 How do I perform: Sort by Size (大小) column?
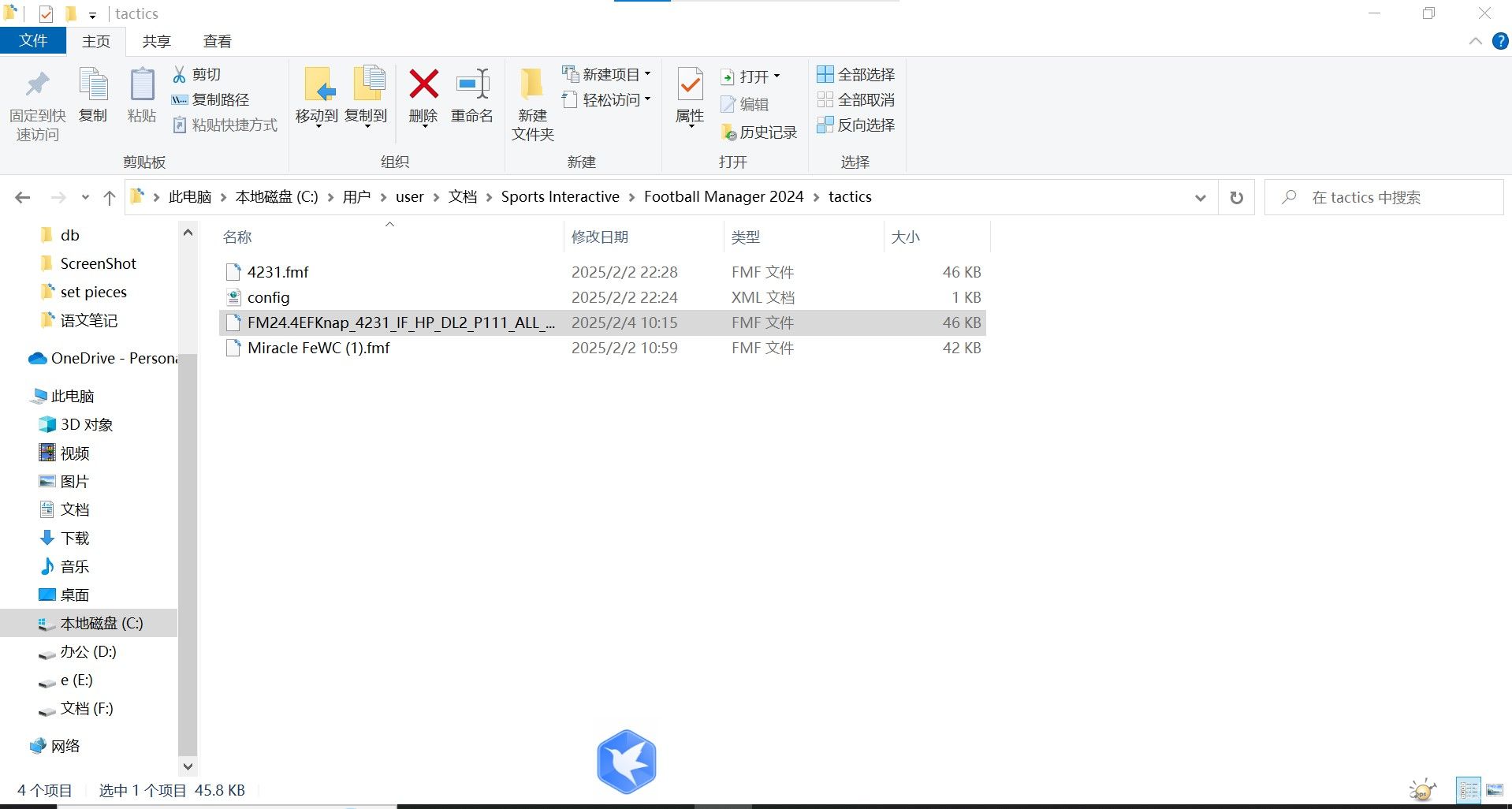905,237
